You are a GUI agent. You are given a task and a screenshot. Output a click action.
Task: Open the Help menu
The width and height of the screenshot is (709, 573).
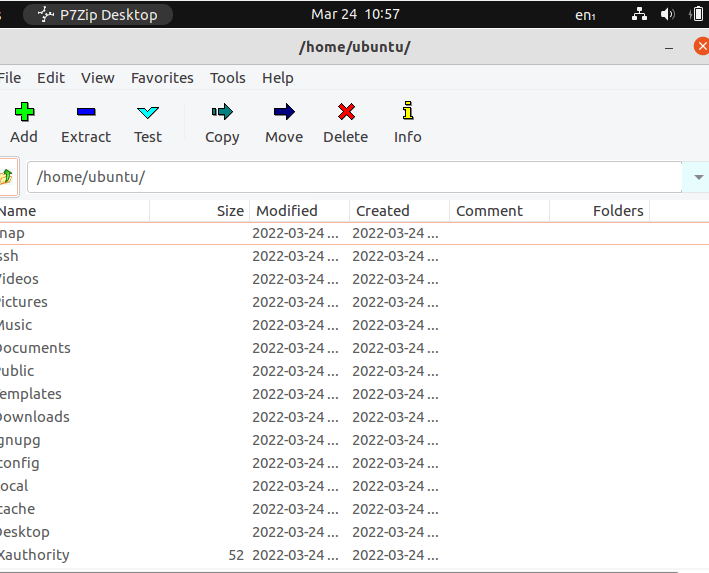click(278, 78)
